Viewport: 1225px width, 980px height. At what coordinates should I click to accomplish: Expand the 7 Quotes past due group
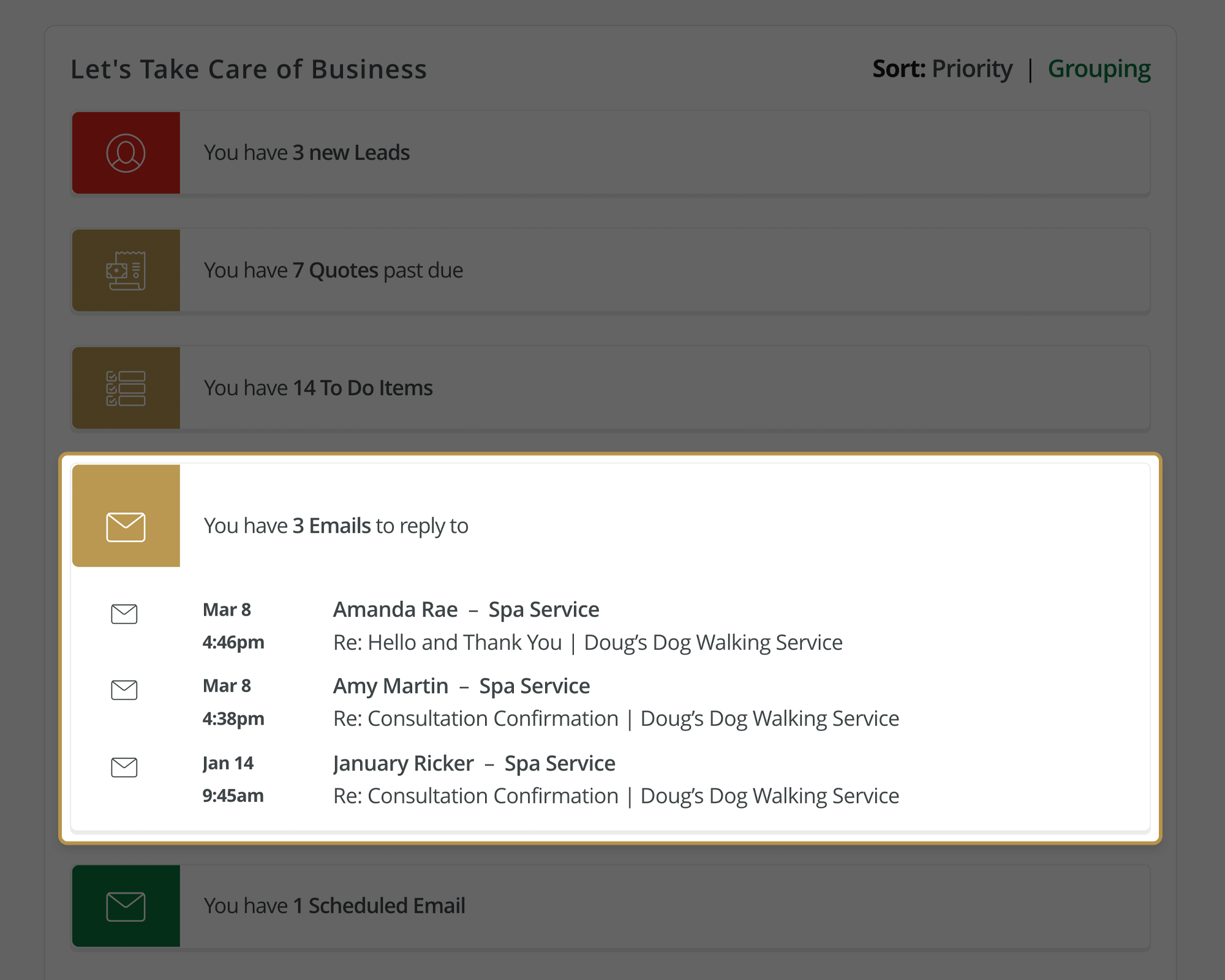tap(551, 270)
